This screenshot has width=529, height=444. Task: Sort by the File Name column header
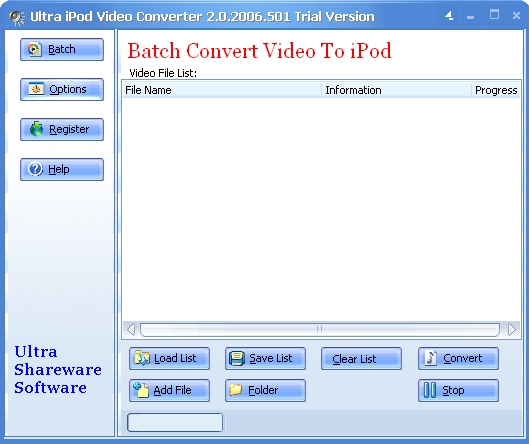pyautogui.click(x=222, y=90)
